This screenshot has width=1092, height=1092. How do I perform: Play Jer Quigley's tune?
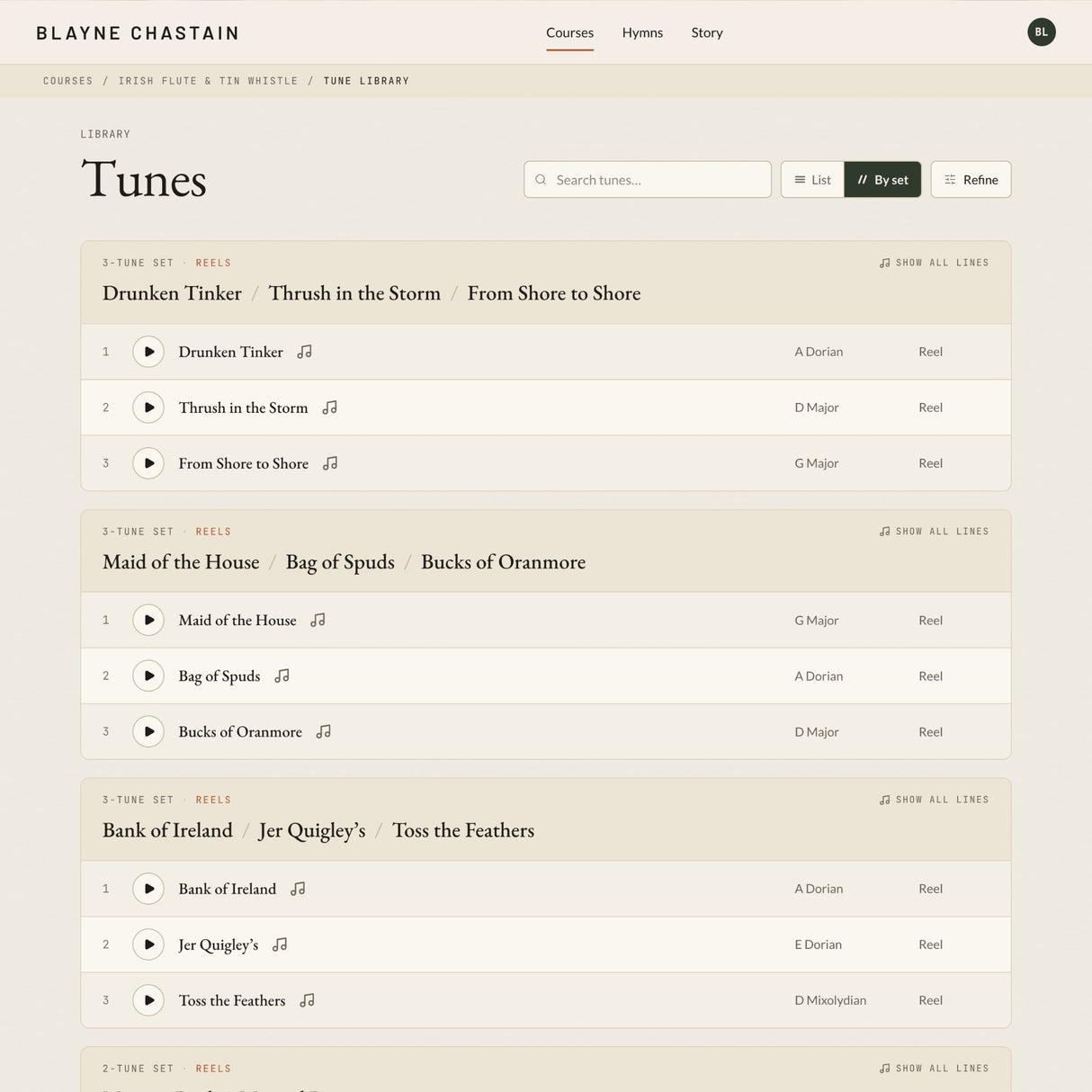[x=148, y=944]
